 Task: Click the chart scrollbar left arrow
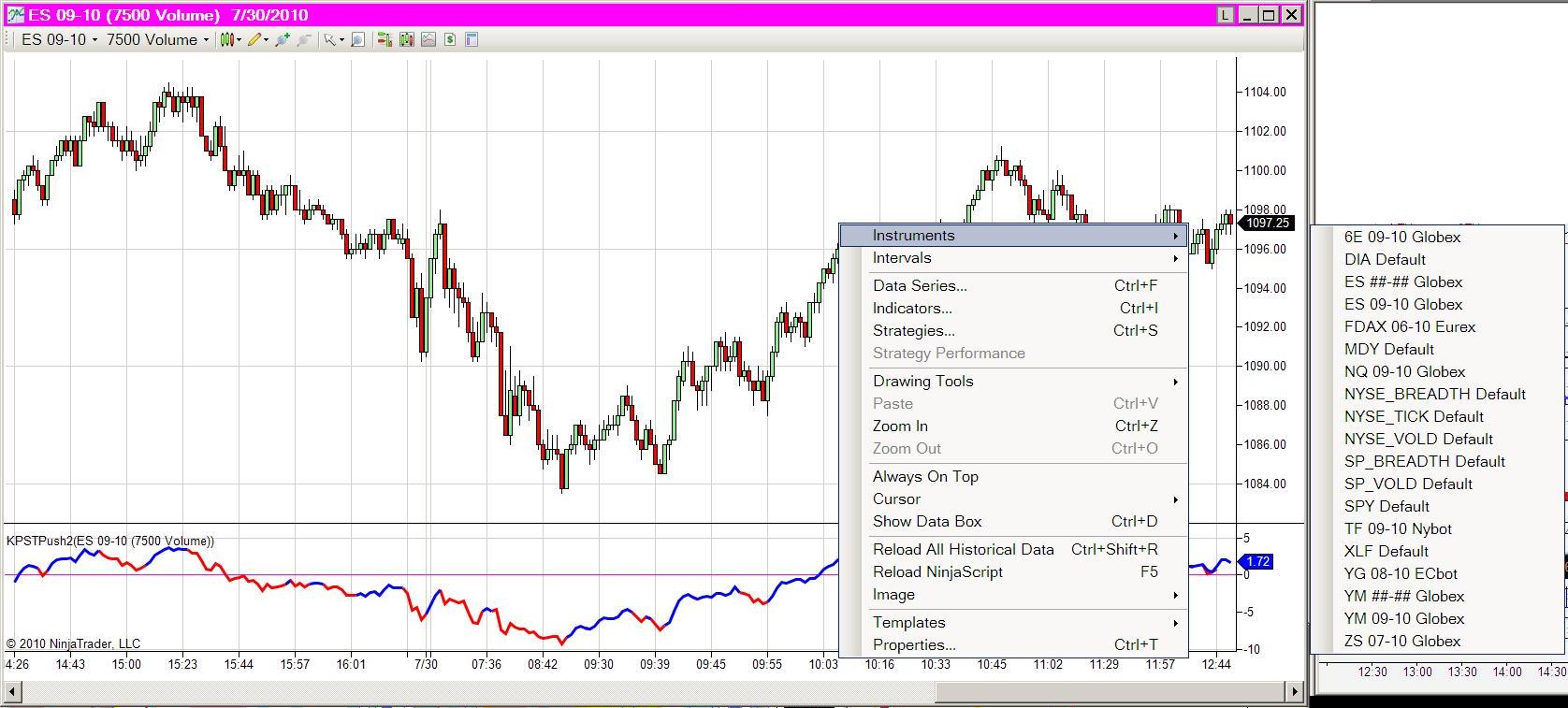click(11, 691)
